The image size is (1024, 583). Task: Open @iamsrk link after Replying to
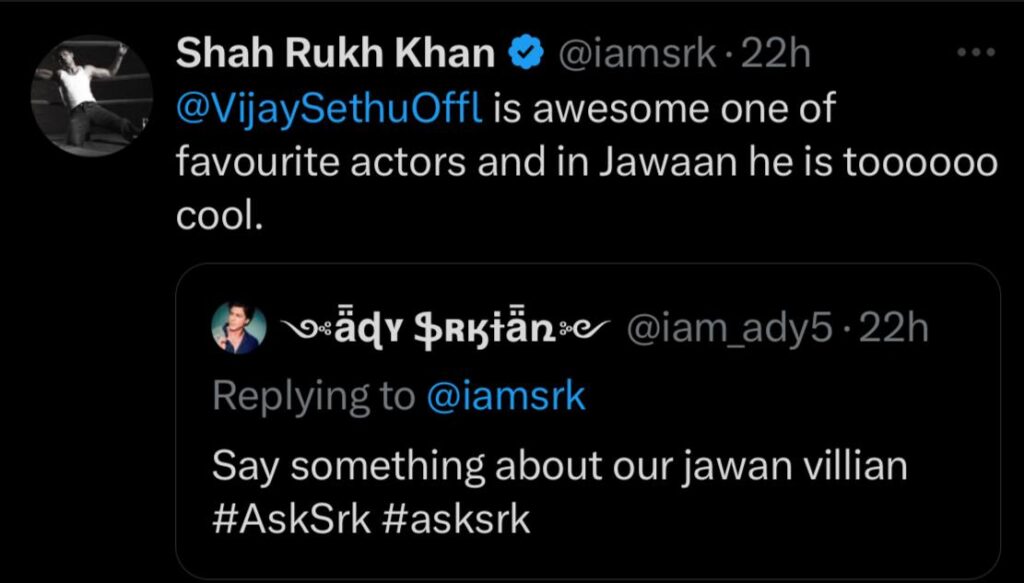click(505, 397)
